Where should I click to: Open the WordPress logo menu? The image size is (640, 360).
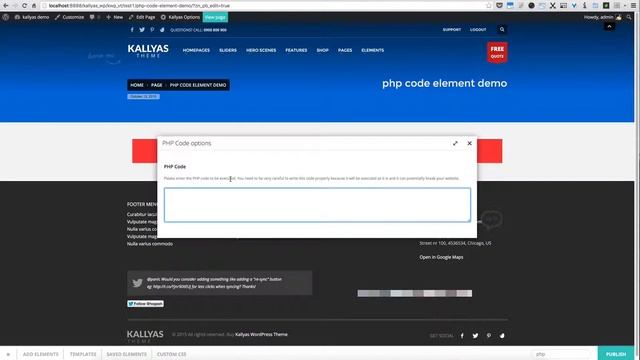[x=6, y=17]
